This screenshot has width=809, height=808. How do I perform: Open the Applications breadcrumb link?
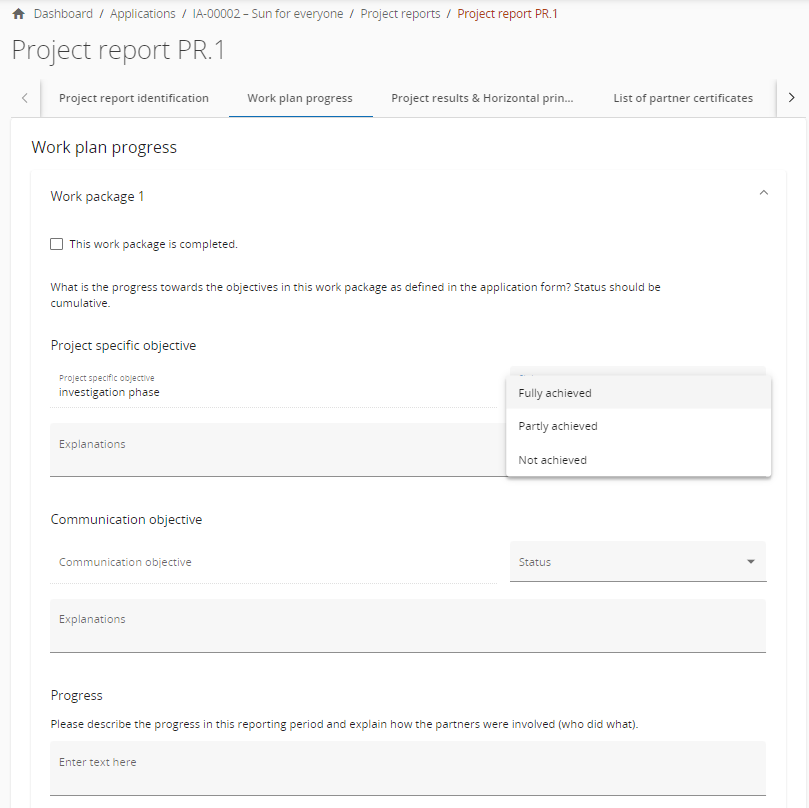tap(142, 14)
